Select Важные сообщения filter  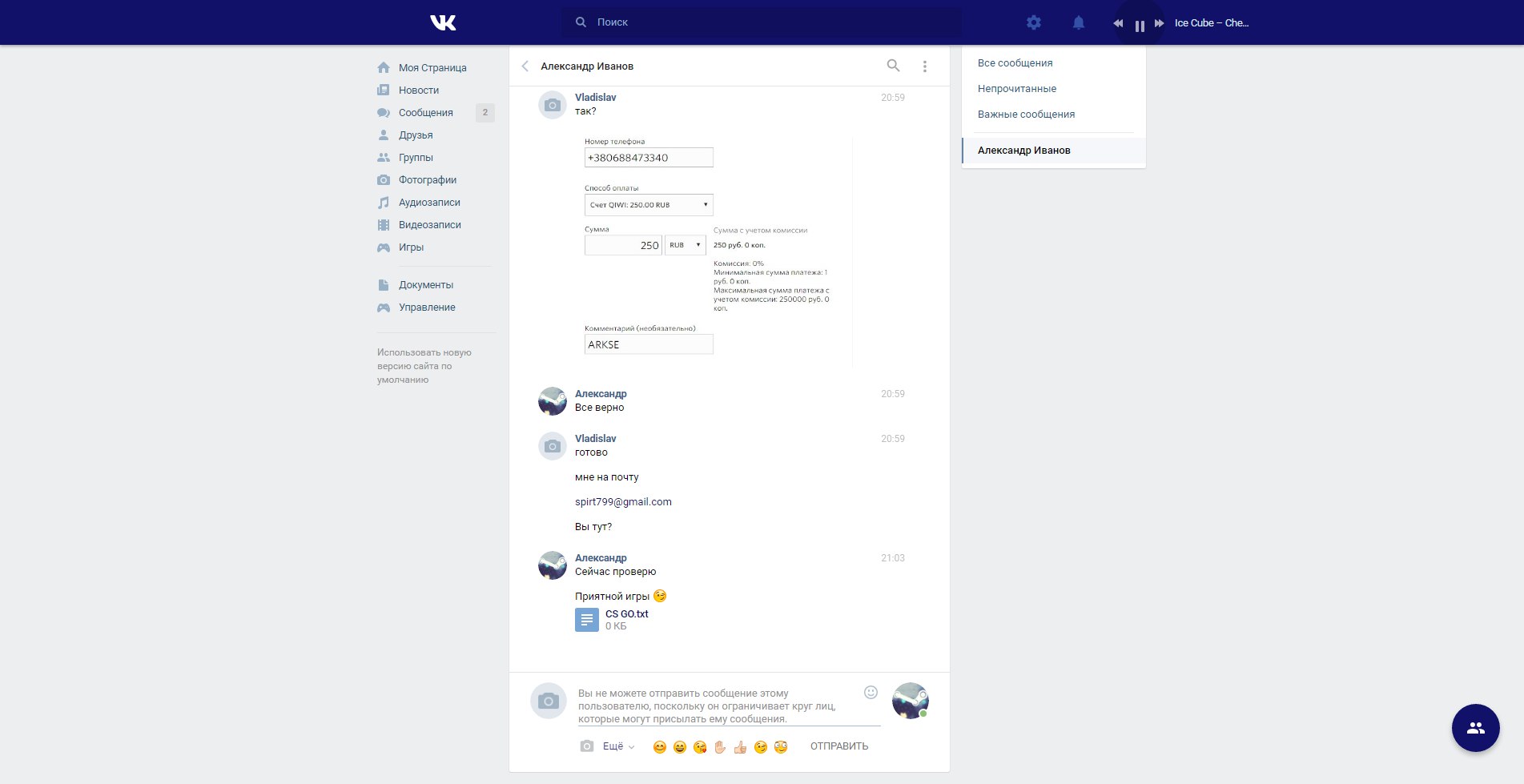[1026, 115]
